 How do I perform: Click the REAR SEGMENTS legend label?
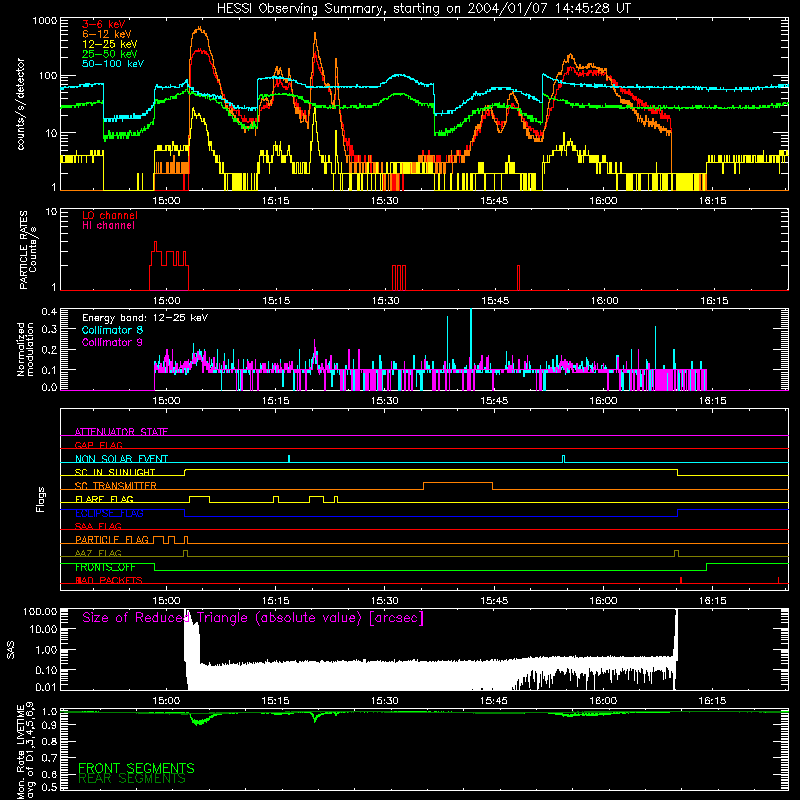(x=132, y=779)
